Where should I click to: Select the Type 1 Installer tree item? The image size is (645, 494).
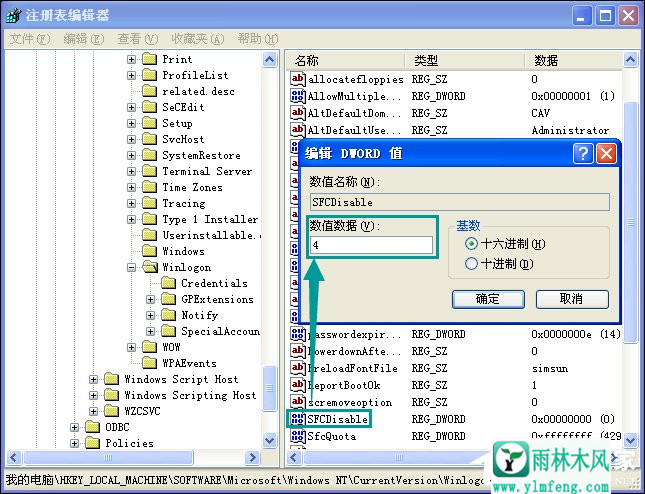pos(210,220)
